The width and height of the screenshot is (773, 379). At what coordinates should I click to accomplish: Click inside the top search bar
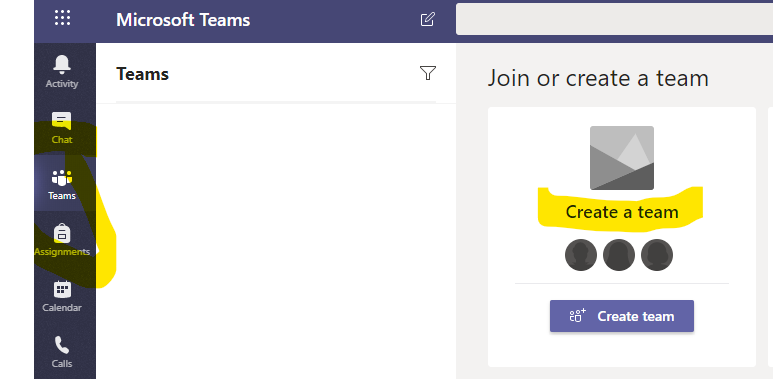[614, 19]
